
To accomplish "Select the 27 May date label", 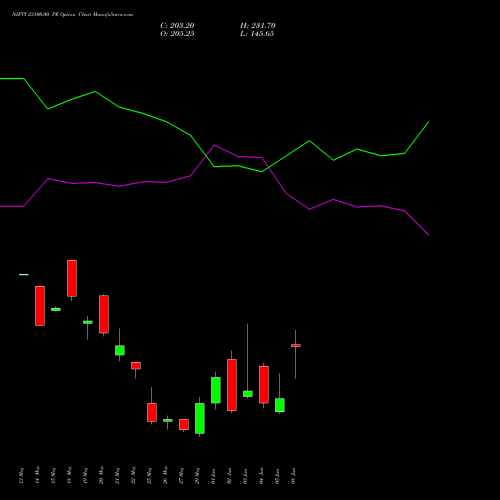I will [182, 475].
